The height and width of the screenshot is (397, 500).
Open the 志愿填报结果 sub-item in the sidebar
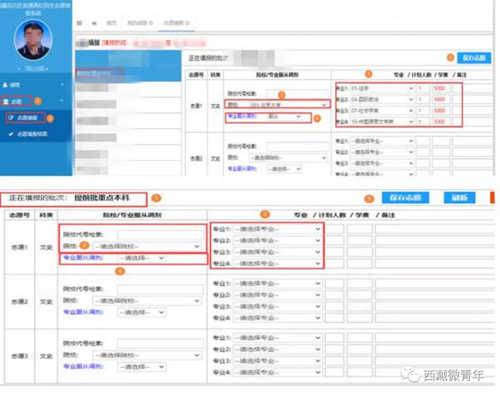point(32,134)
